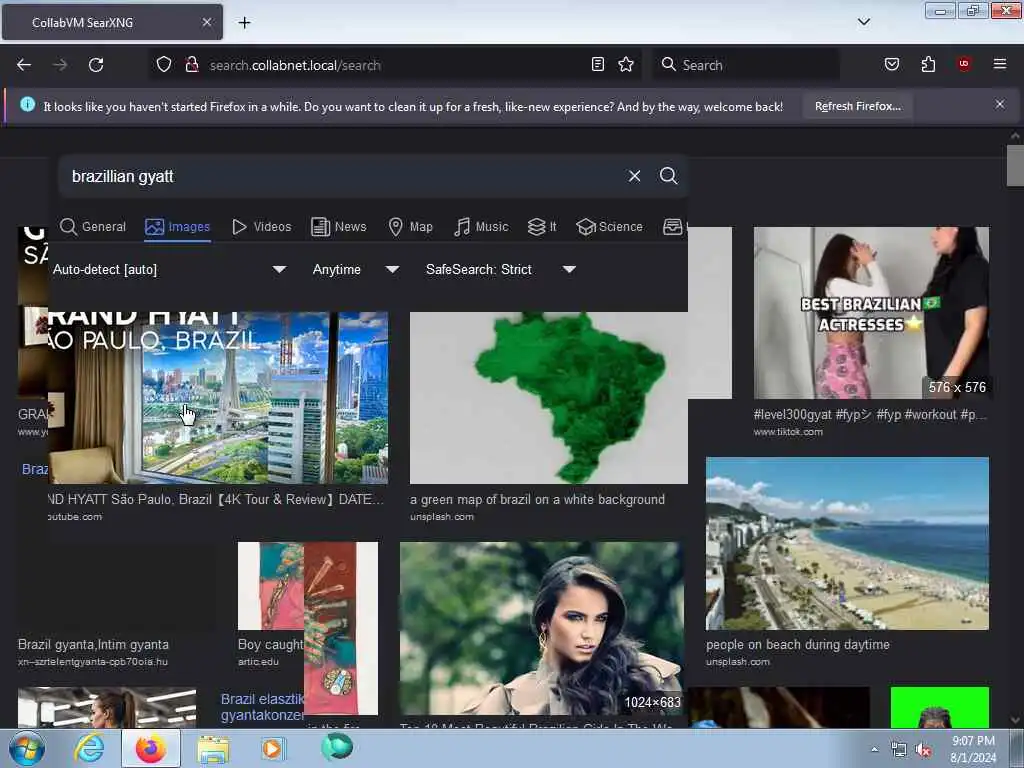Open the Extensions puzzle icon
1024x768 pixels.
(x=928, y=64)
